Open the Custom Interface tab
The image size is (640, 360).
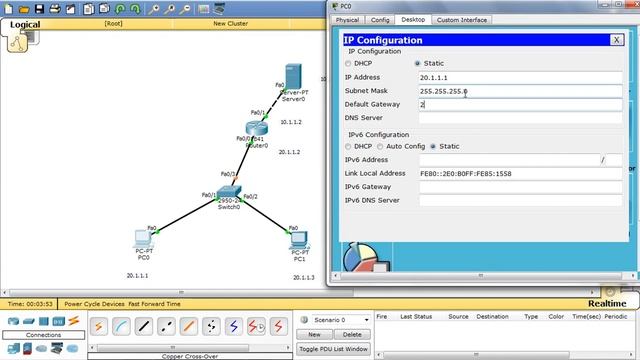point(462,20)
